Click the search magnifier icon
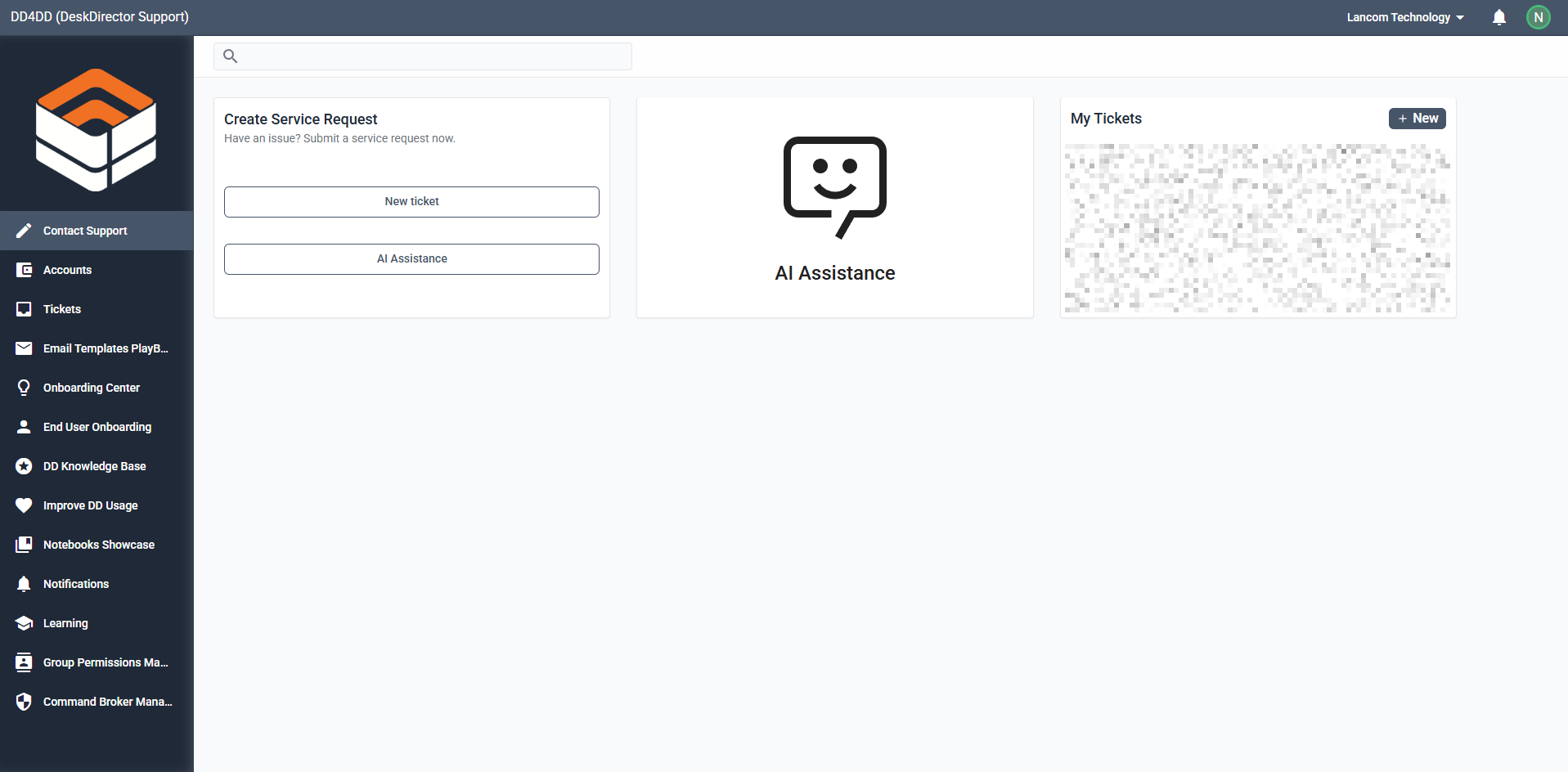1568x772 pixels. tap(231, 56)
